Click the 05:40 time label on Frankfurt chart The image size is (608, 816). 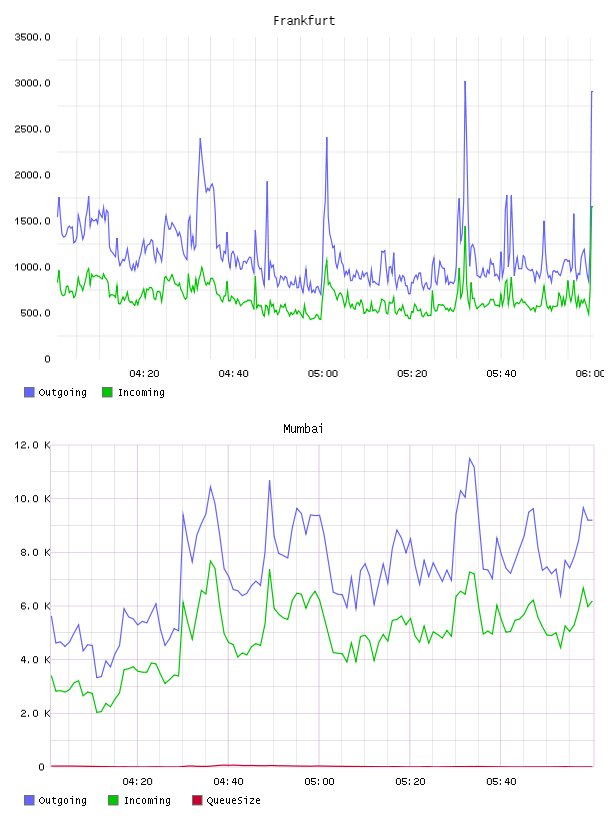pyautogui.click(x=501, y=374)
